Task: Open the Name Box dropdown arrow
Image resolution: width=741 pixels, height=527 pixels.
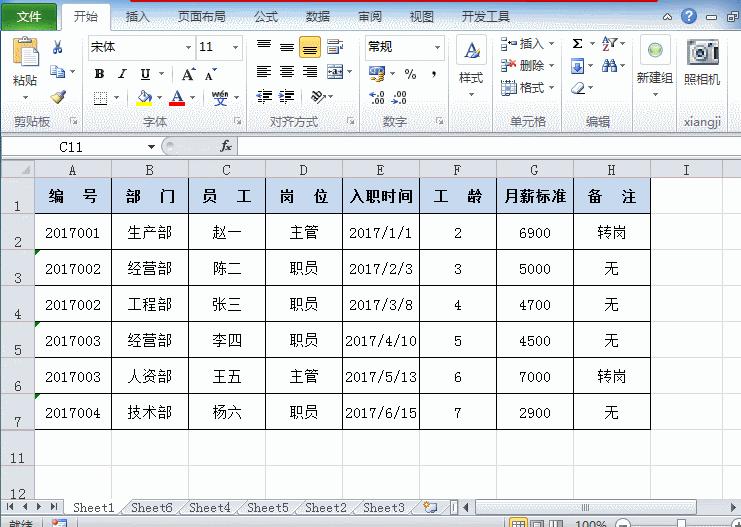Action: point(151,147)
